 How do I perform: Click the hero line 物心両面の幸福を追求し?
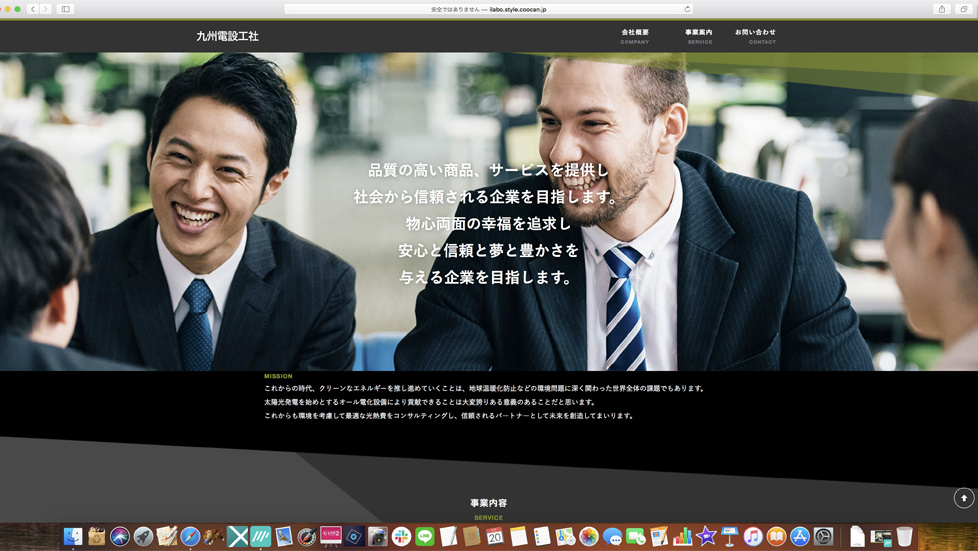pos(488,223)
